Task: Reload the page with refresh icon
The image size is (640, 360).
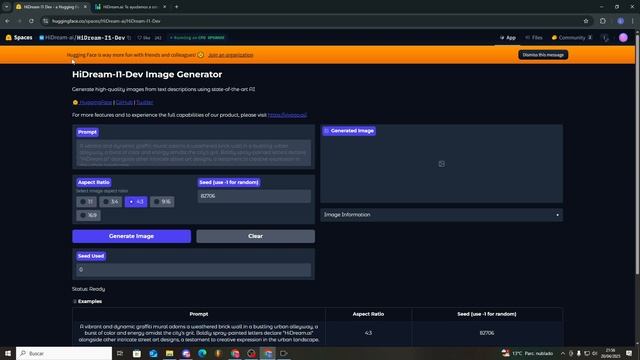Action: point(31,21)
